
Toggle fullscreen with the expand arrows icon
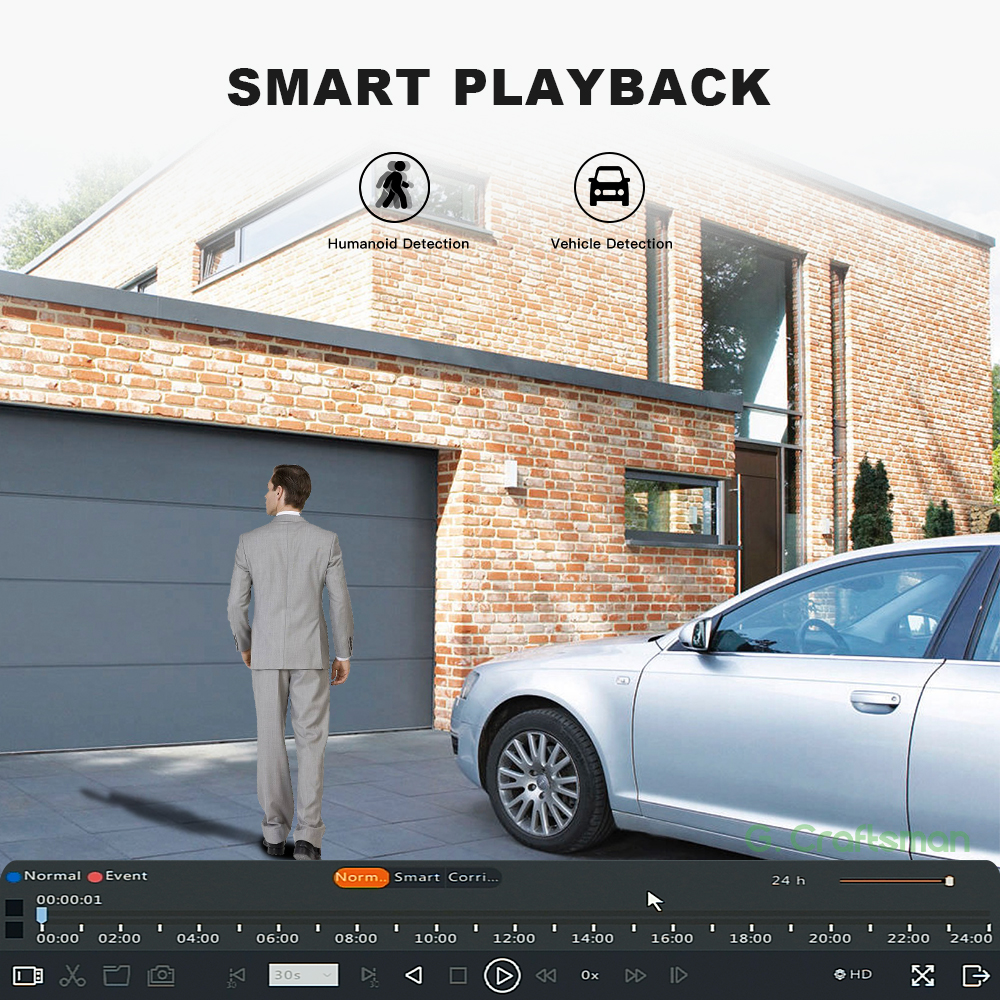tap(922, 975)
